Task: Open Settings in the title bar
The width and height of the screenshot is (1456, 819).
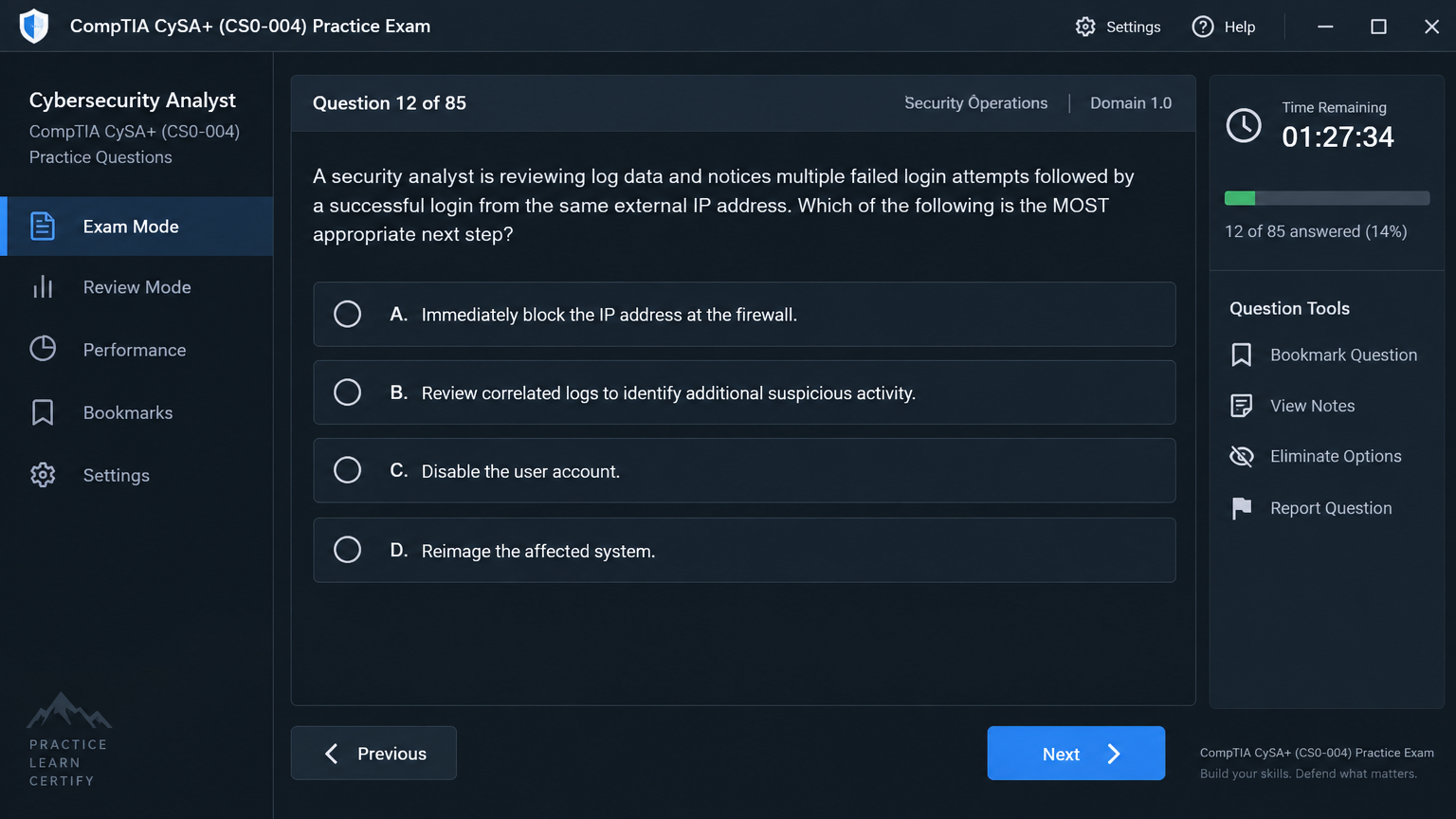Action: pos(1118,27)
